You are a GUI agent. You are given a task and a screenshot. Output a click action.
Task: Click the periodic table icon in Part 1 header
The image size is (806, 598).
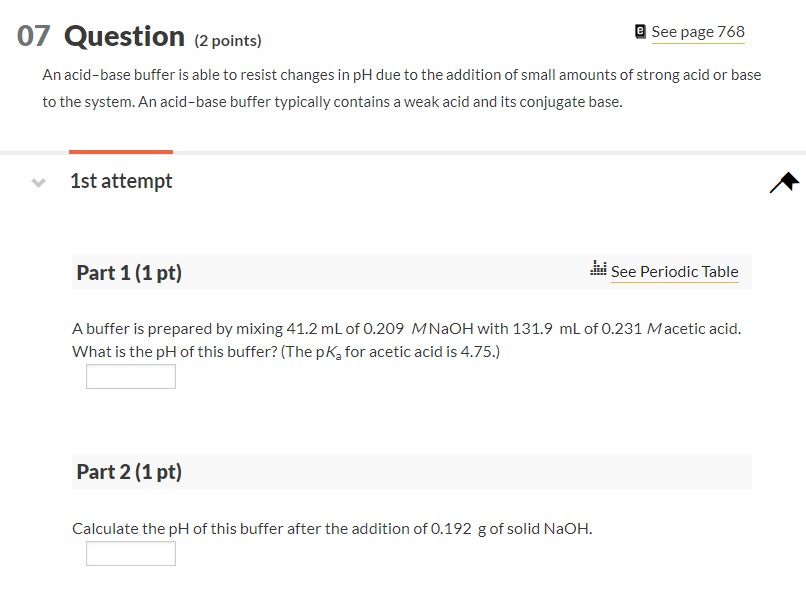tap(598, 268)
